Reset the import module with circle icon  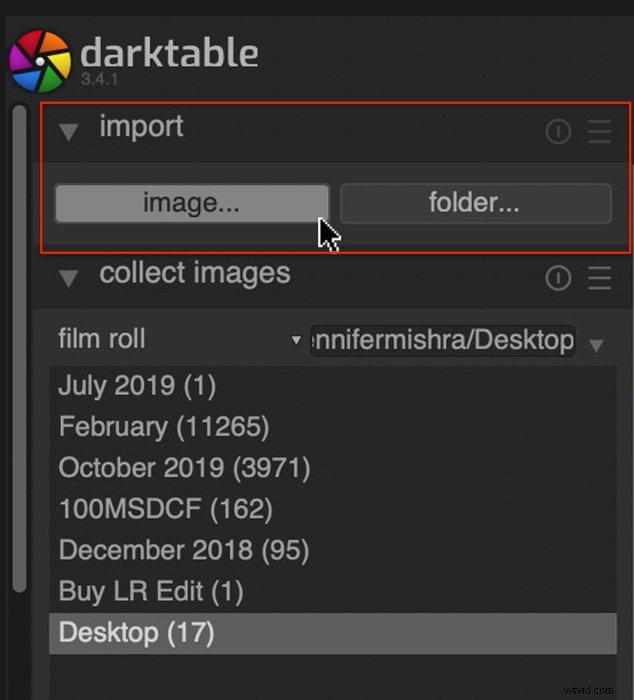(x=558, y=132)
